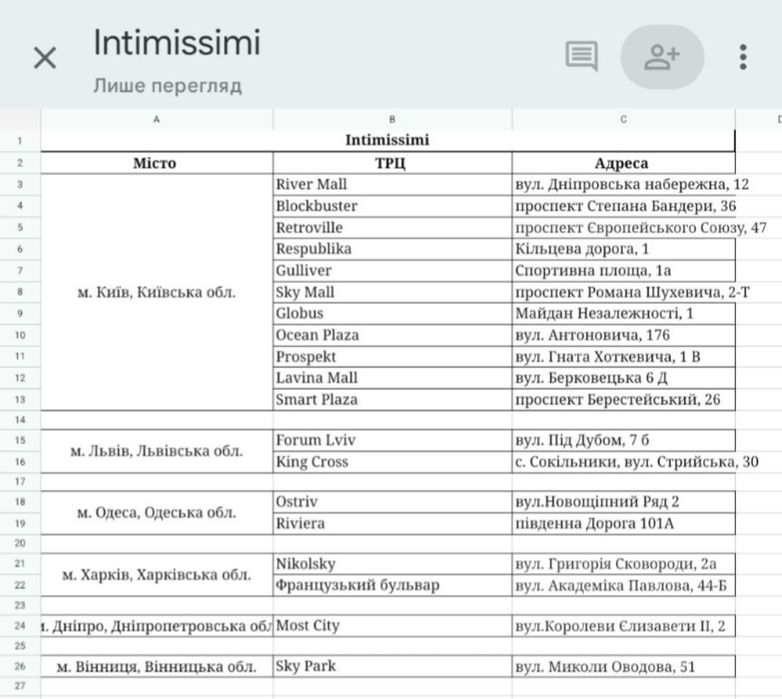Image resolution: width=782 pixels, height=699 pixels.
Task: Open the comments panel icon
Action: tap(582, 56)
